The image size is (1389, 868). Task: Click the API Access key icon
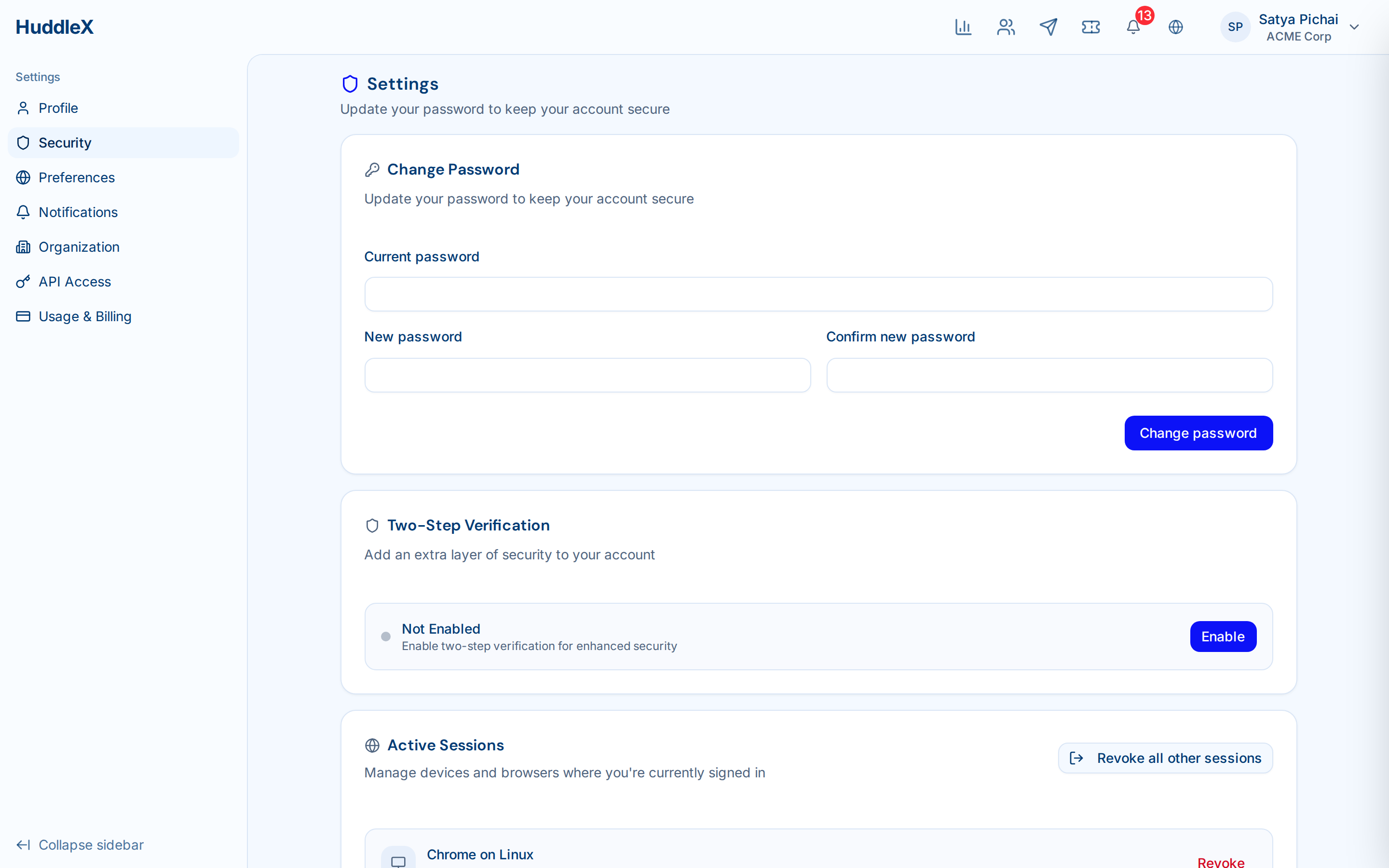click(x=23, y=282)
